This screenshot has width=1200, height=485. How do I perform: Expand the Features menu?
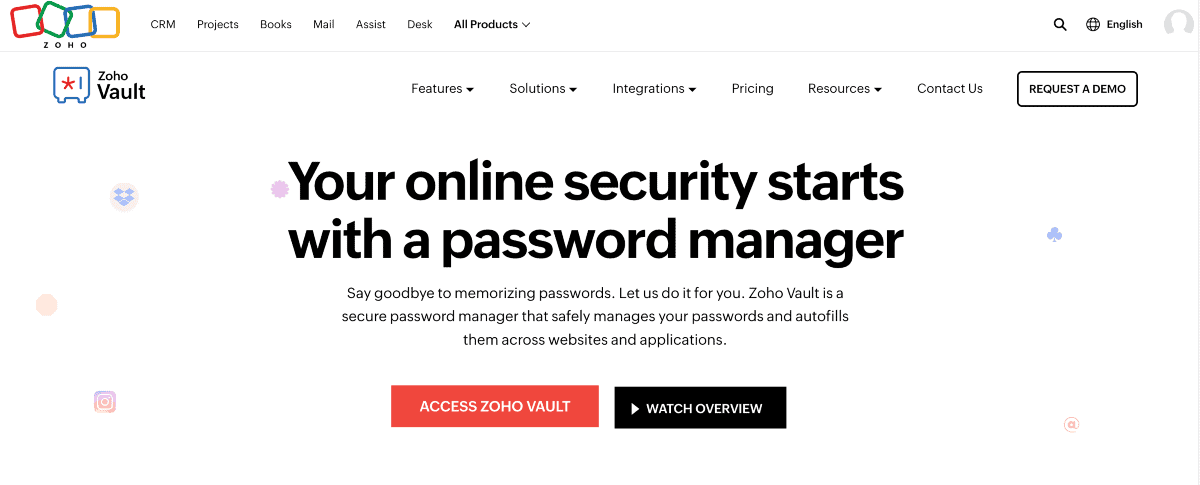click(x=442, y=89)
